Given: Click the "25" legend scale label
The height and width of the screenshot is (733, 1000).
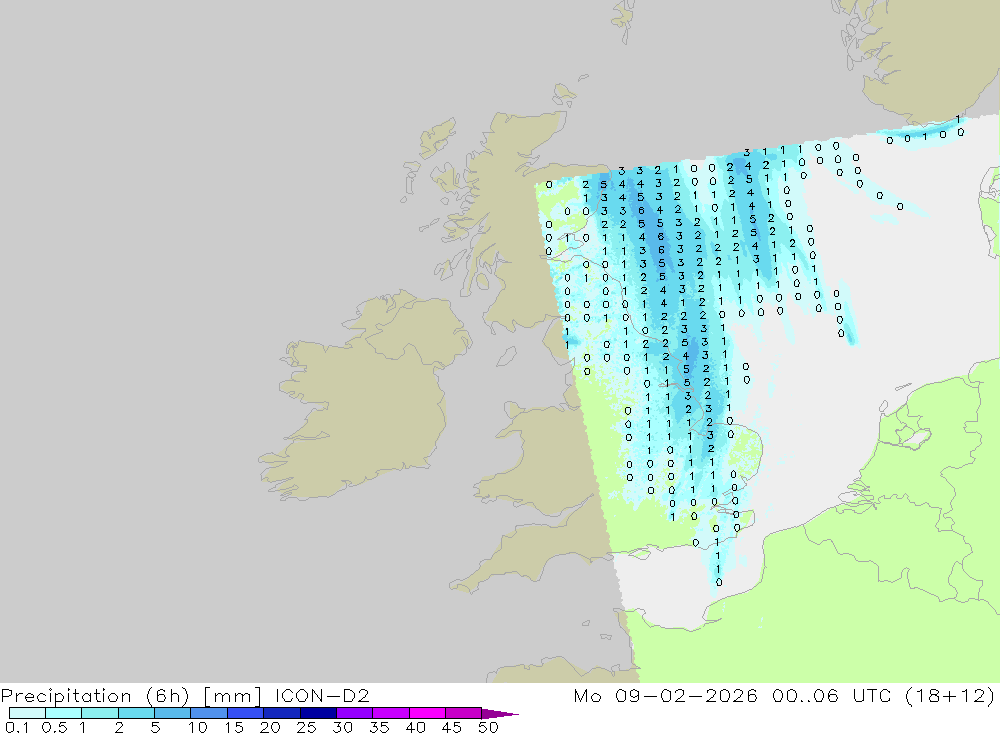Looking at the screenshot, I should point(306,727).
